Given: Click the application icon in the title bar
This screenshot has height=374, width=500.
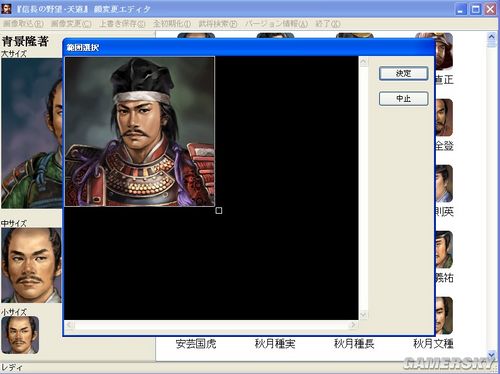Looking at the screenshot, I should [x=6, y=9].
